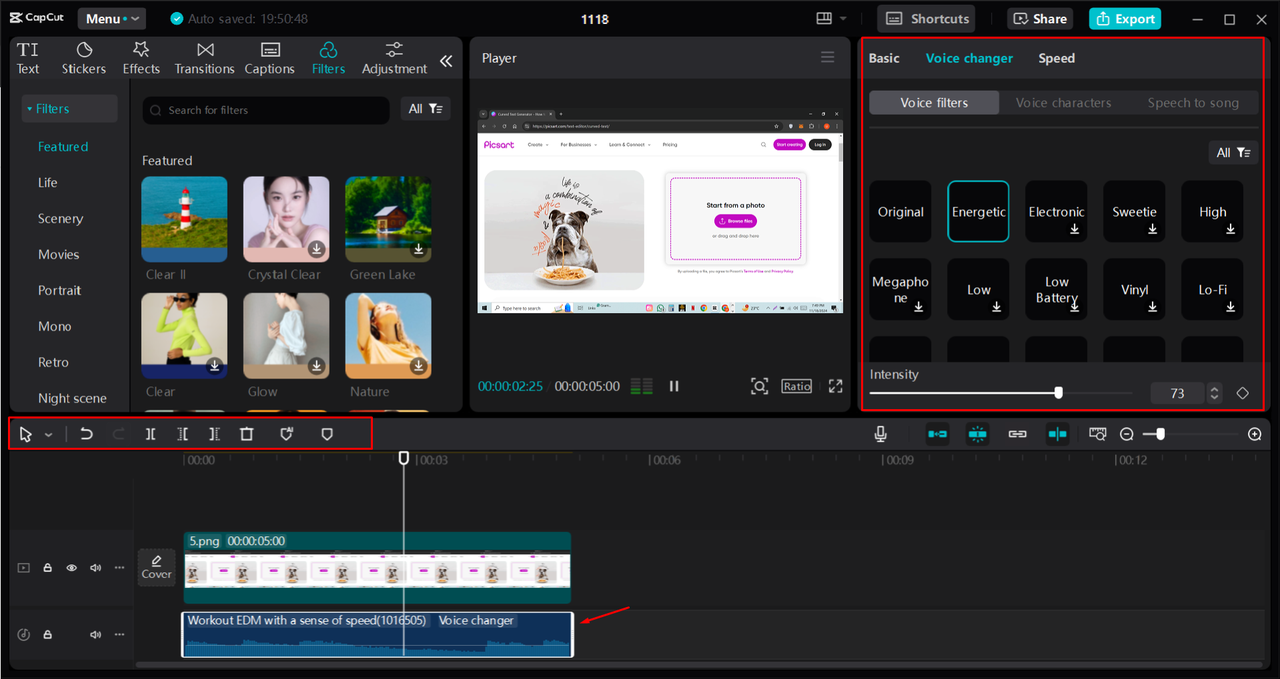Click the layout icon in title bar
Viewport: 1280px width, 679px height.
[824, 18]
